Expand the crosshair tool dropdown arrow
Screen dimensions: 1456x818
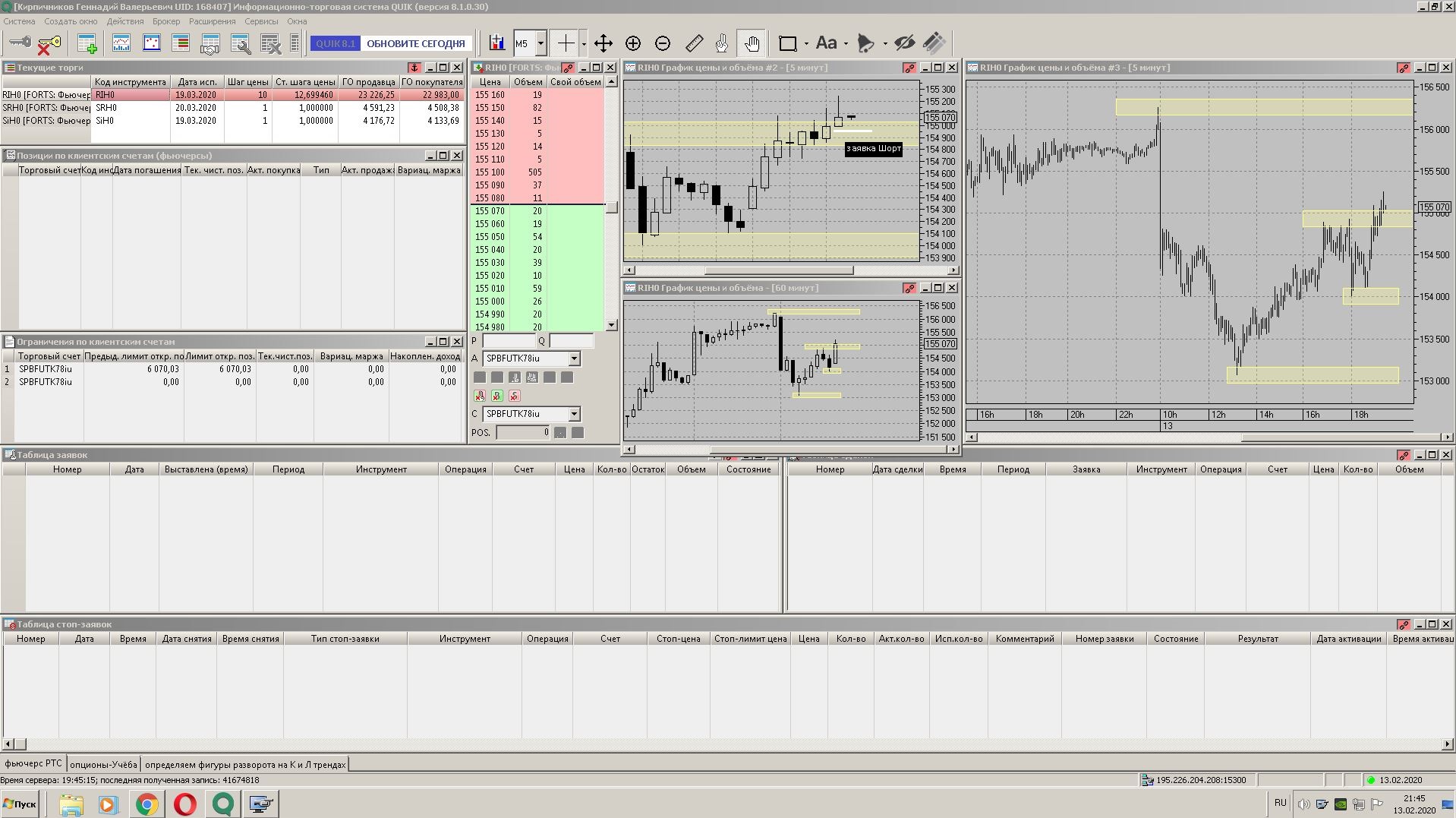(584, 43)
